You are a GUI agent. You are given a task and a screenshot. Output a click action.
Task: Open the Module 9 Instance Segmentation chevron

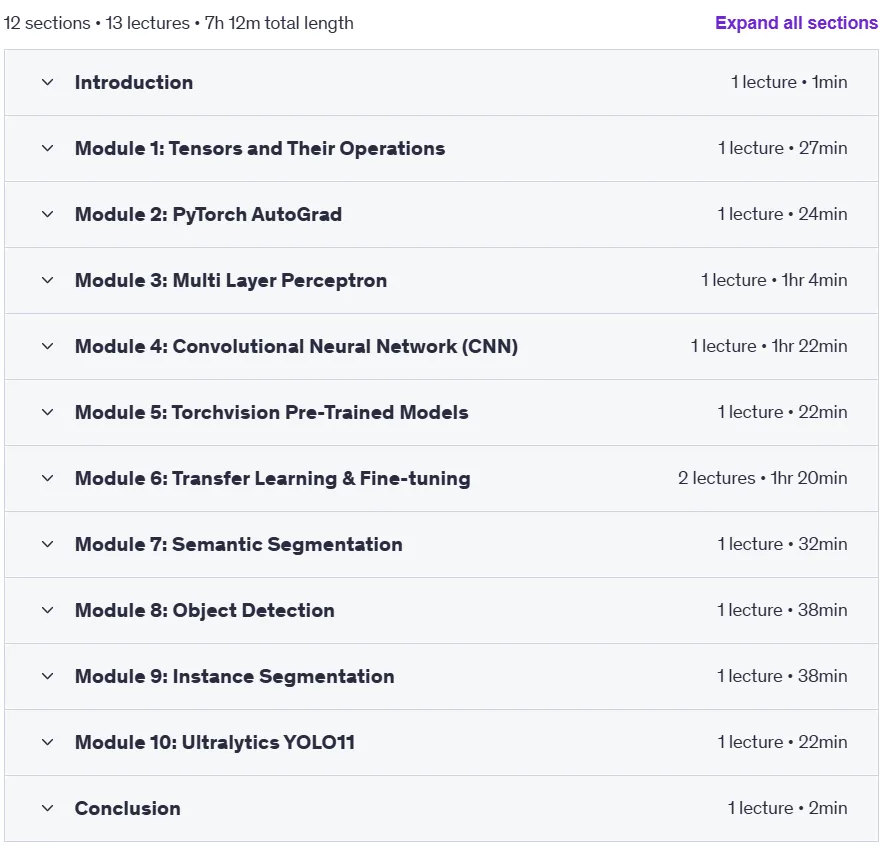coord(48,676)
